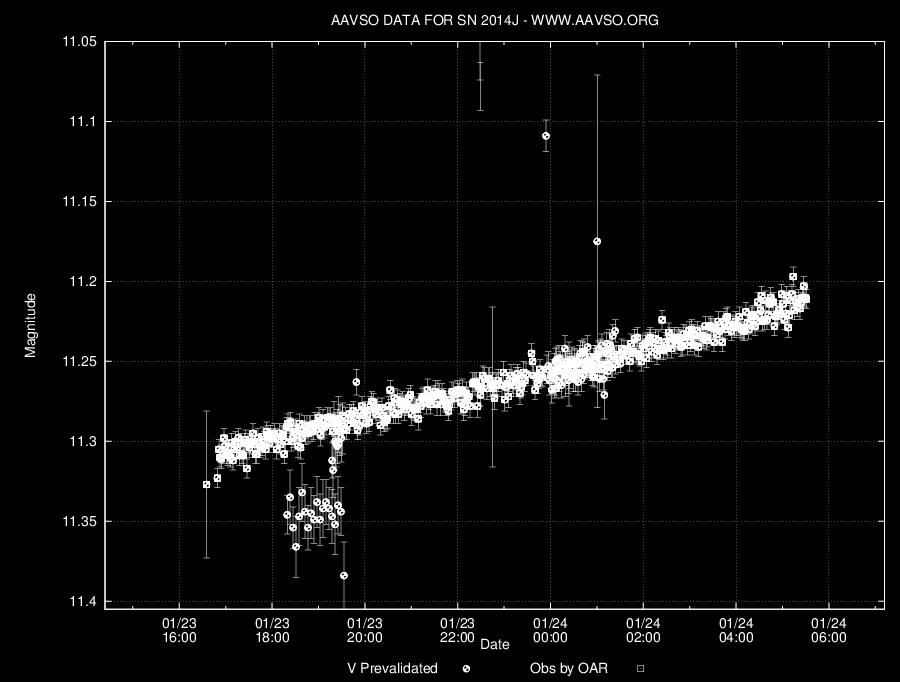Click the 11.35 magnitude tick label
The image size is (900, 682).
pos(79,521)
